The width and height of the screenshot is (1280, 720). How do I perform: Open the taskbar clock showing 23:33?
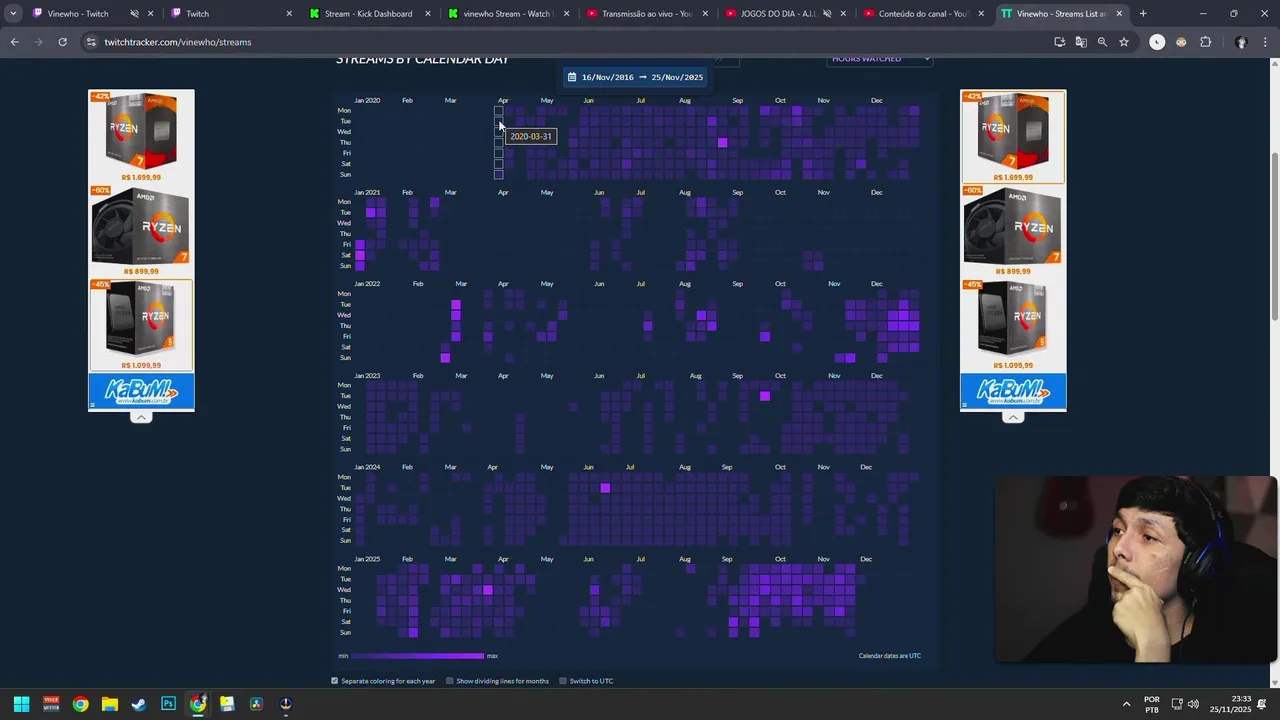(x=1230, y=704)
